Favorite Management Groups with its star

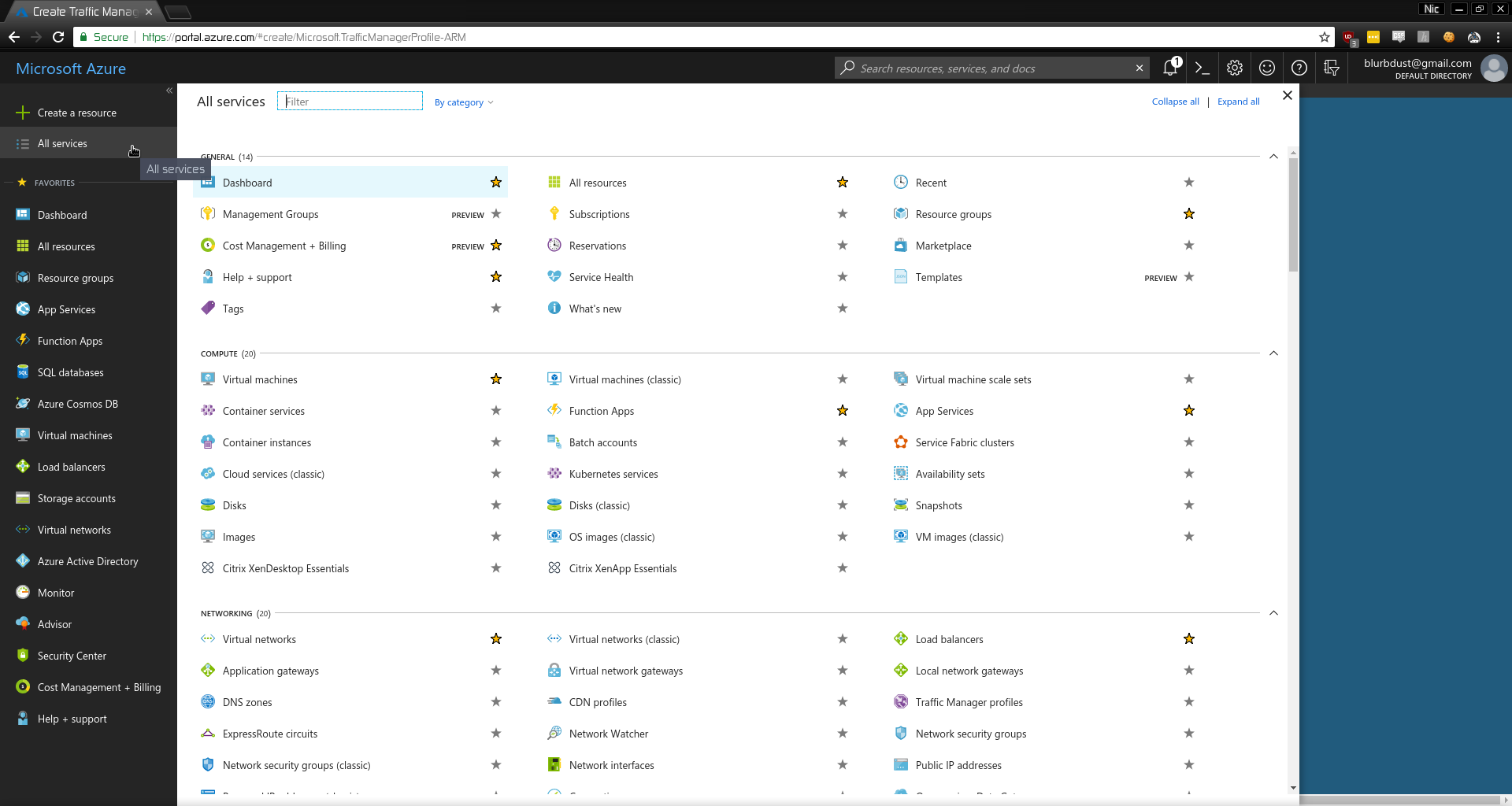[x=496, y=213]
